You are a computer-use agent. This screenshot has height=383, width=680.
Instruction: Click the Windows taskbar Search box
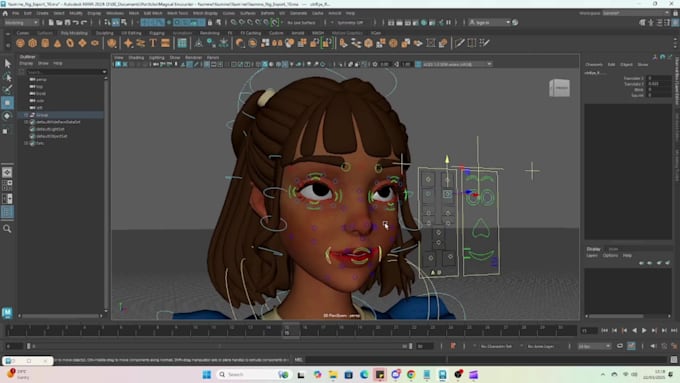253,374
